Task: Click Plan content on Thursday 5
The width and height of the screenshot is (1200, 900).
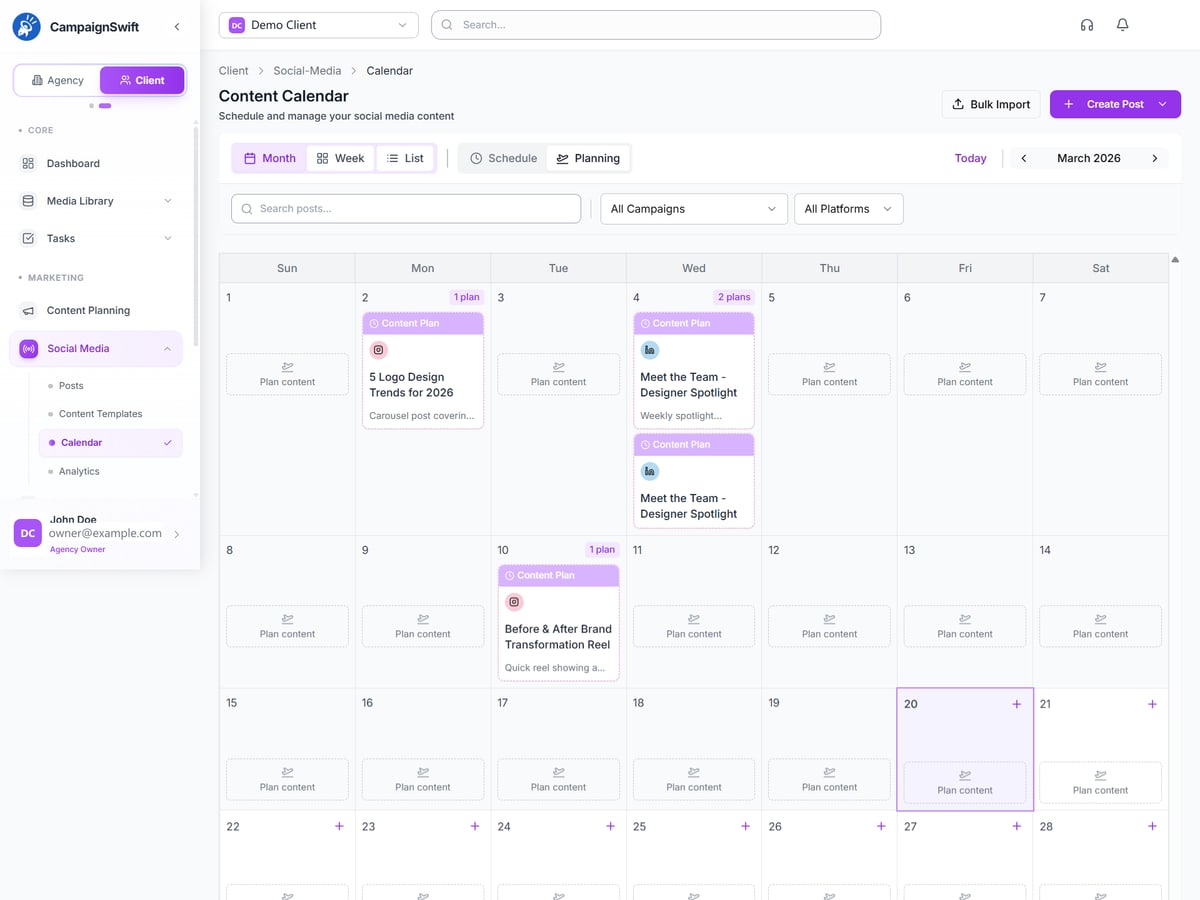Action: click(829, 374)
